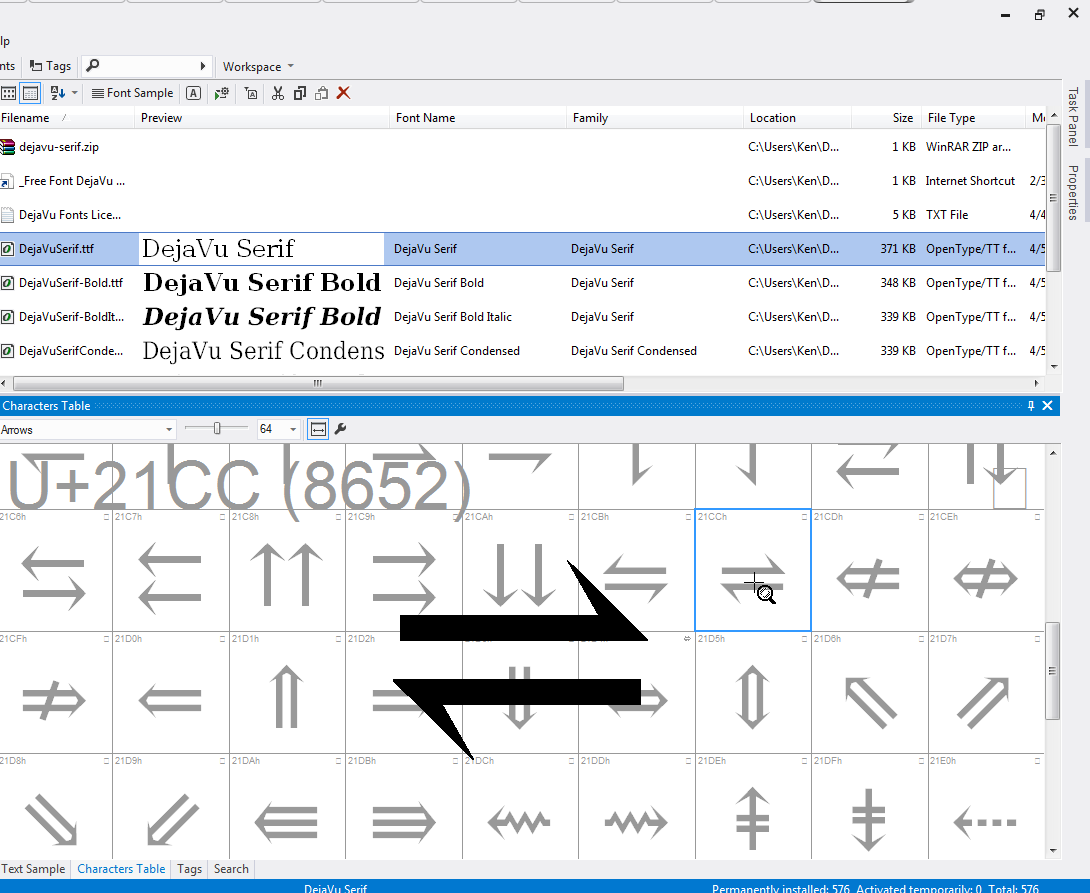Open the character size 64 dropdown
Image resolution: width=1090 pixels, height=893 pixels.
(292, 430)
